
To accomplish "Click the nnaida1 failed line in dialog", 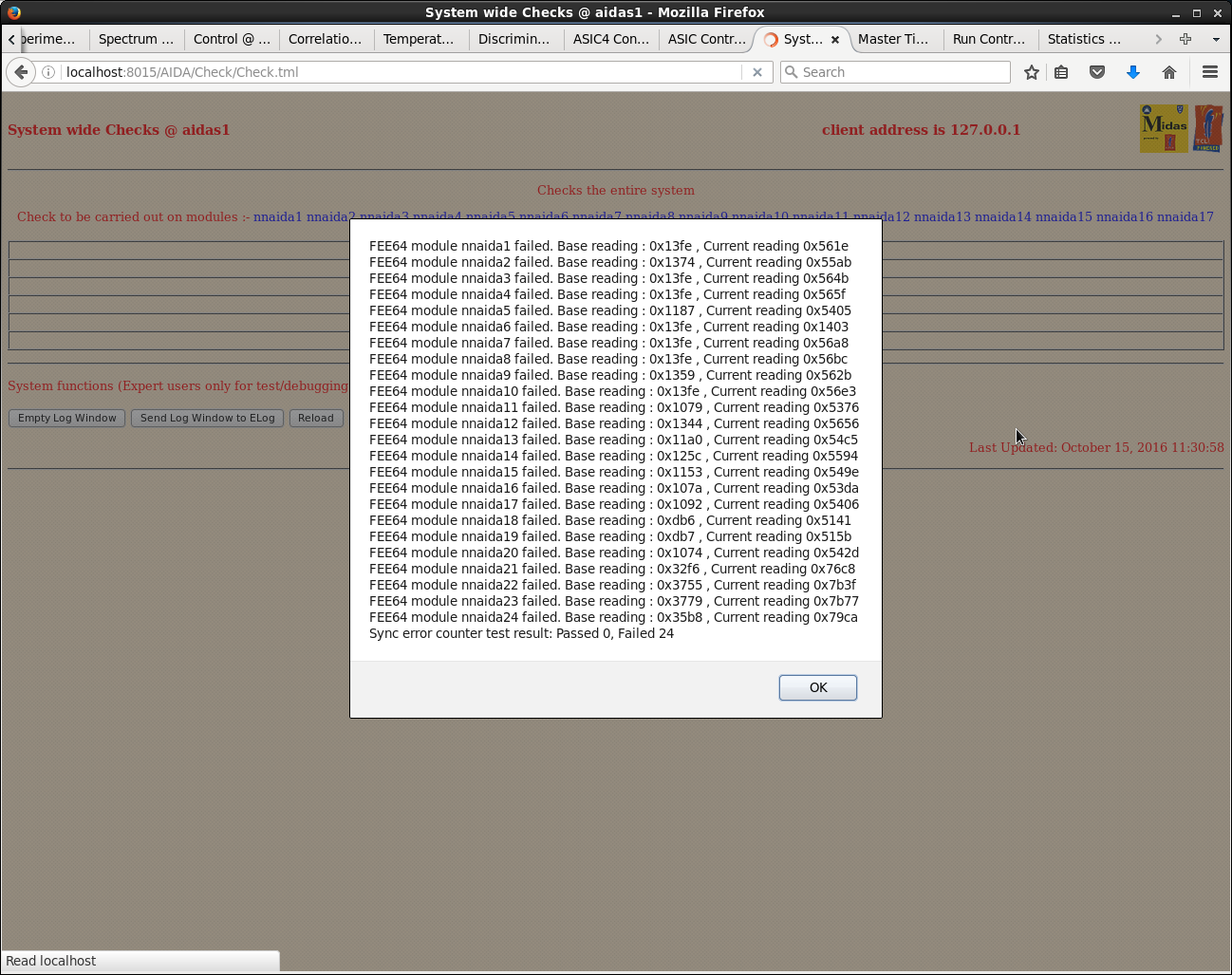I will [x=608, y=246].
